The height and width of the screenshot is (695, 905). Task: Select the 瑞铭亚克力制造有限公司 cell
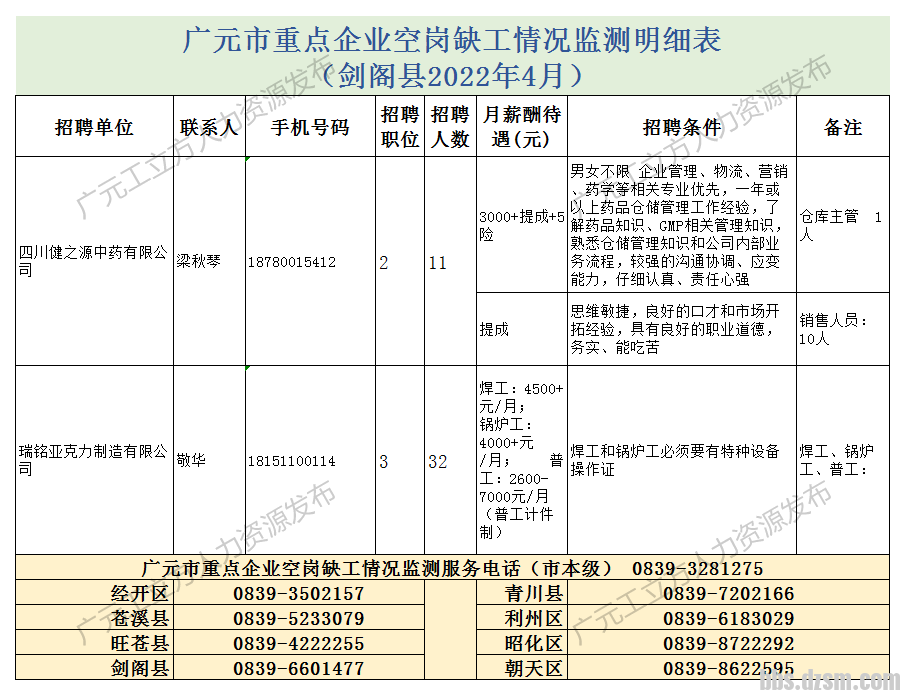[x=94, y=461]
